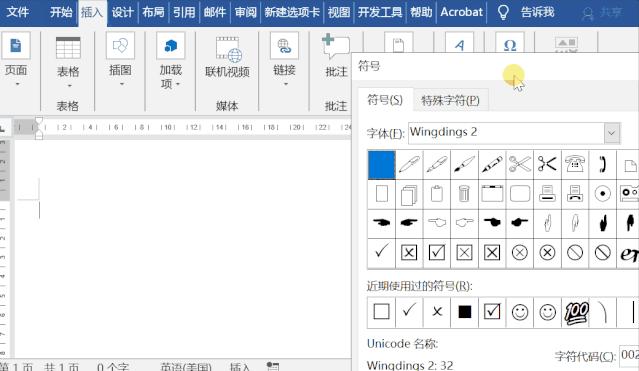Viewport: 639px width, 371px height.
Task: Click the Wingdings 2: 32 text
Action: [410, 365]
